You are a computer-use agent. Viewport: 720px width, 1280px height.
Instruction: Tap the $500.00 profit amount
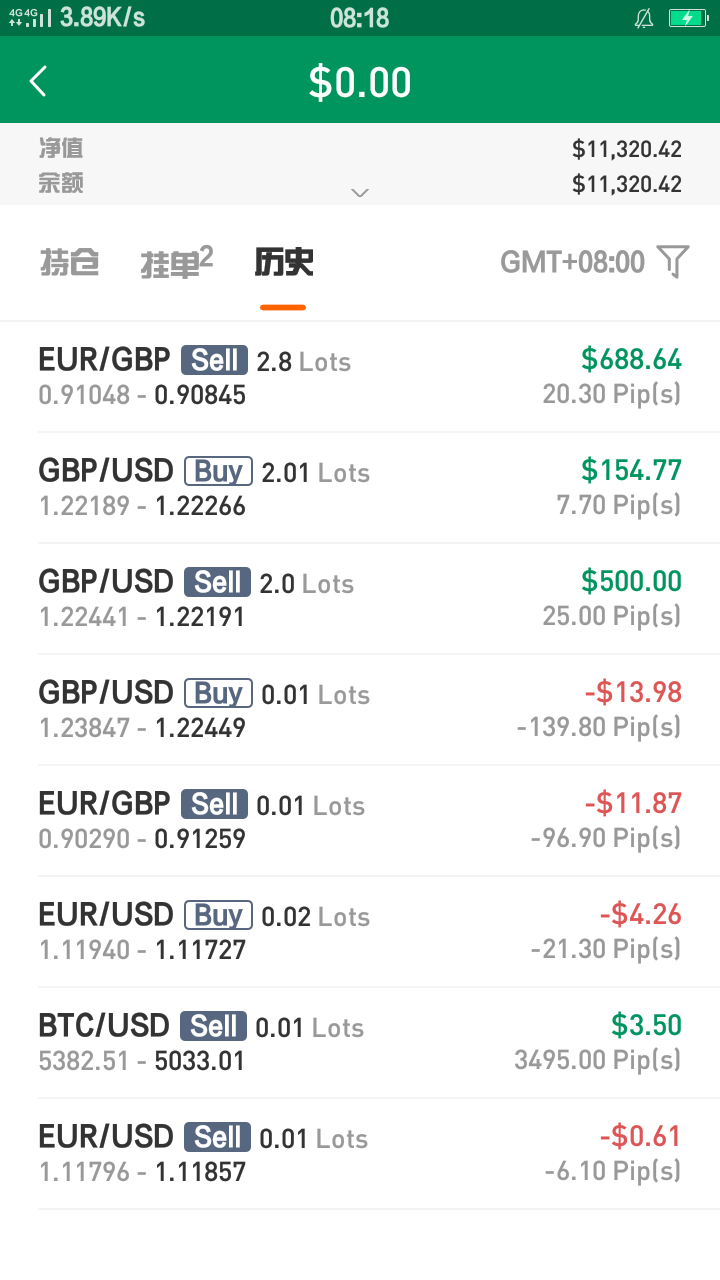[x=631, y=581]
